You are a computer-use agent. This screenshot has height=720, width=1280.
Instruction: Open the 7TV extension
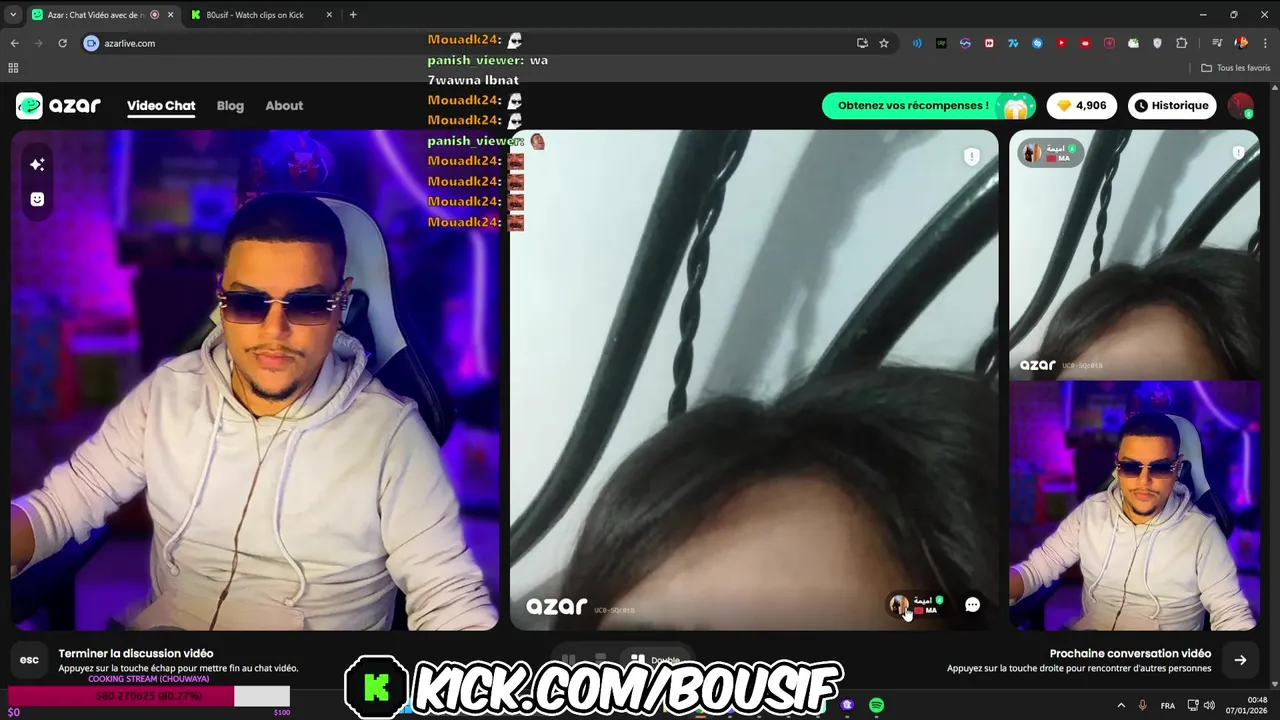1013,43
